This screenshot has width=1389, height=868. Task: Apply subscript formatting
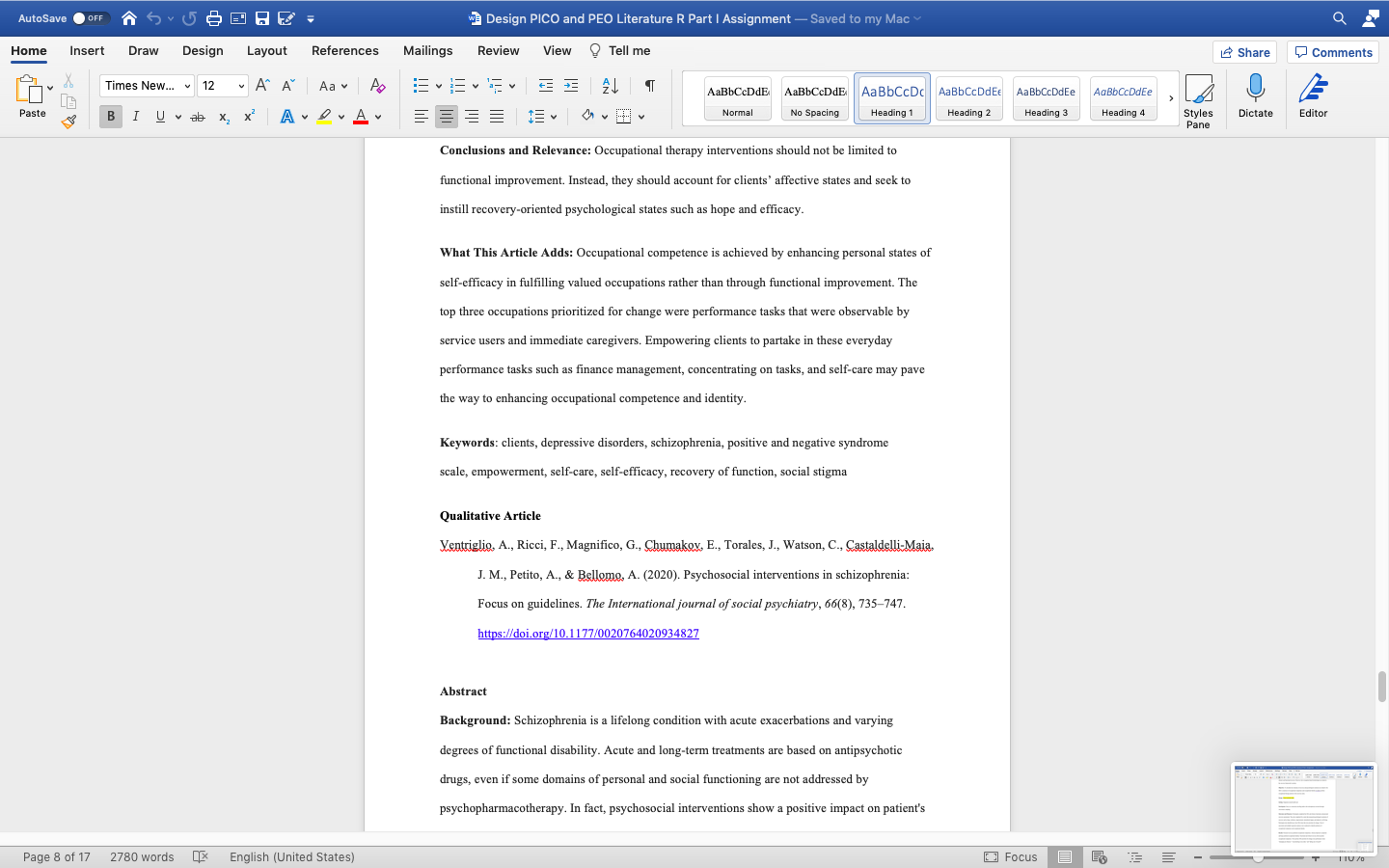coord(223,116)
